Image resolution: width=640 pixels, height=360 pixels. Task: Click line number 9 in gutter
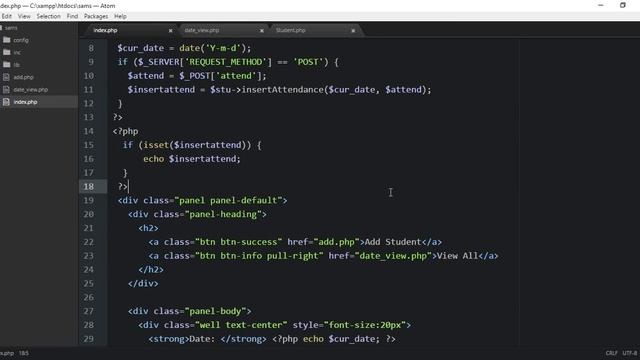pos(91,62)
